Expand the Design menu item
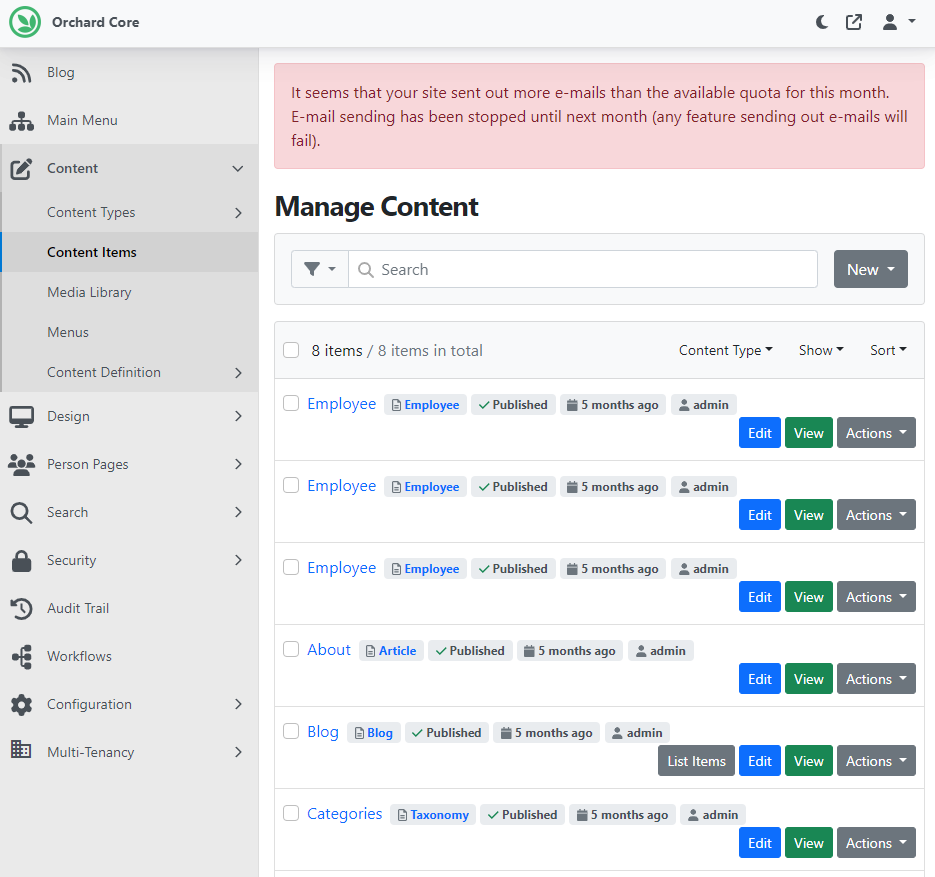 point(129,417)
